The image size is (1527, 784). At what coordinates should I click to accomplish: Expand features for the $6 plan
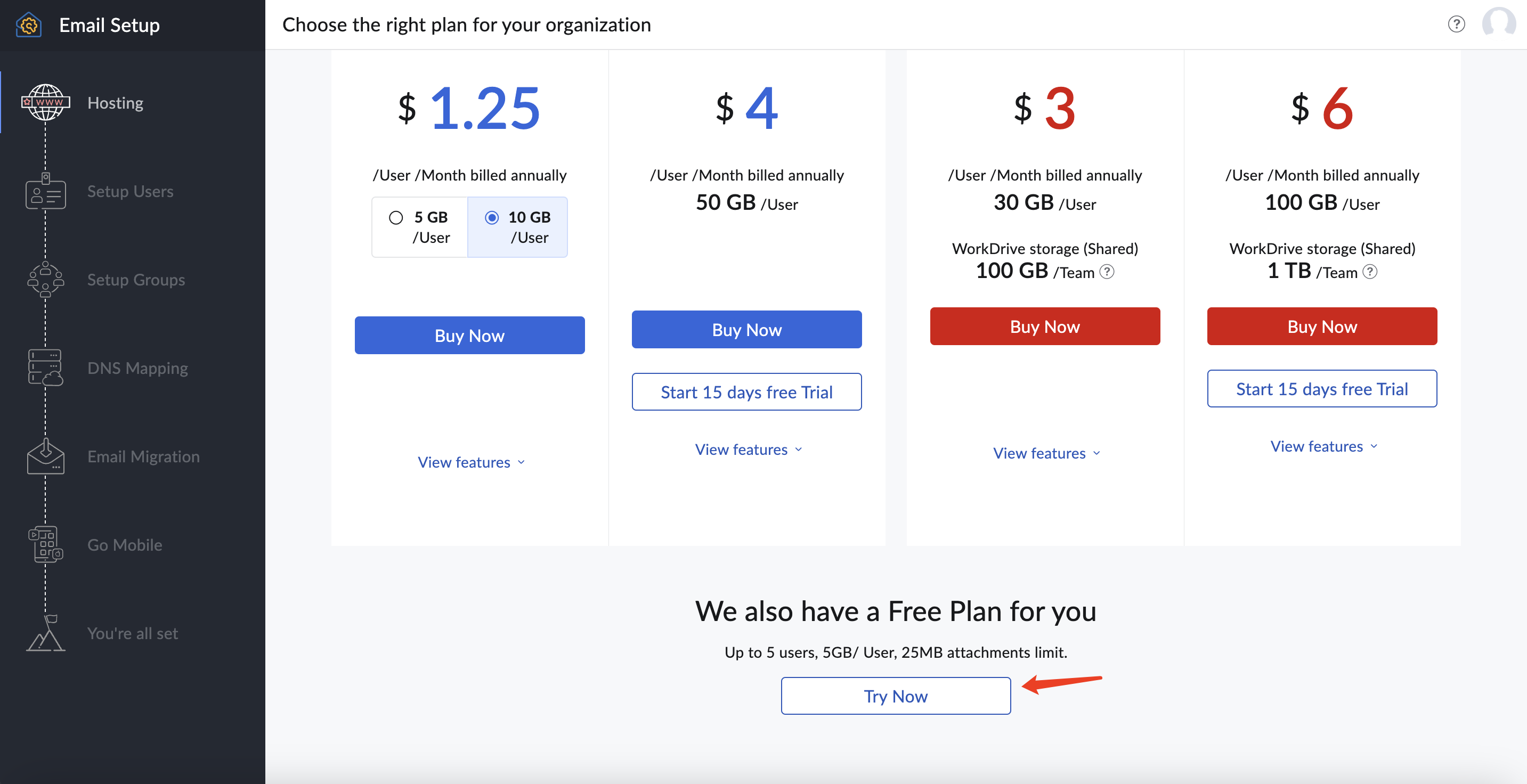click(1322, 446)
